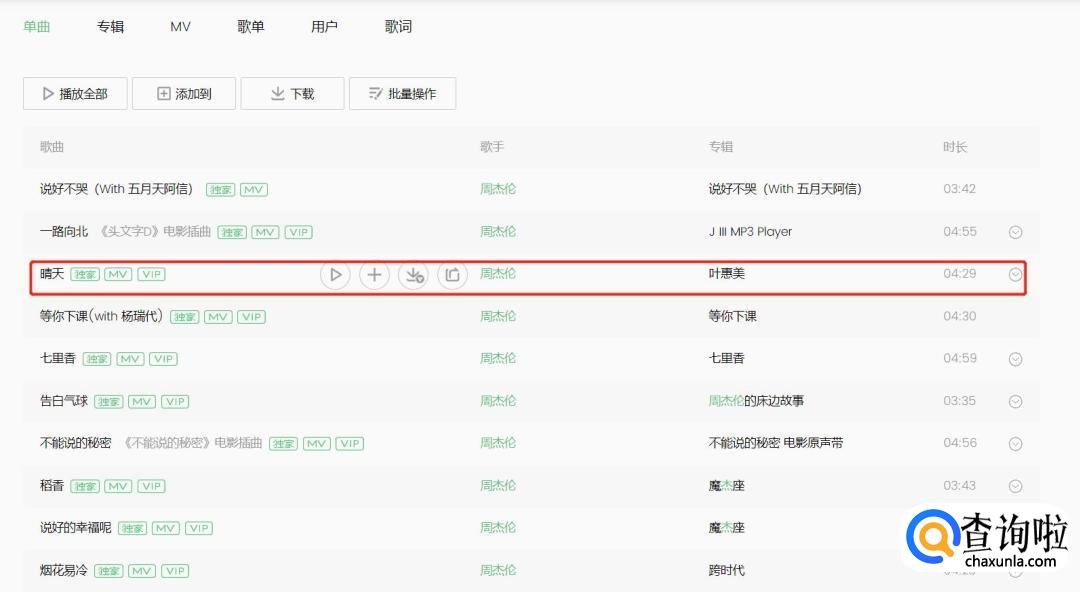Click VIP badge for 七里香
Viewport: 1080px width, 592px height.
(x=163, y=359)
